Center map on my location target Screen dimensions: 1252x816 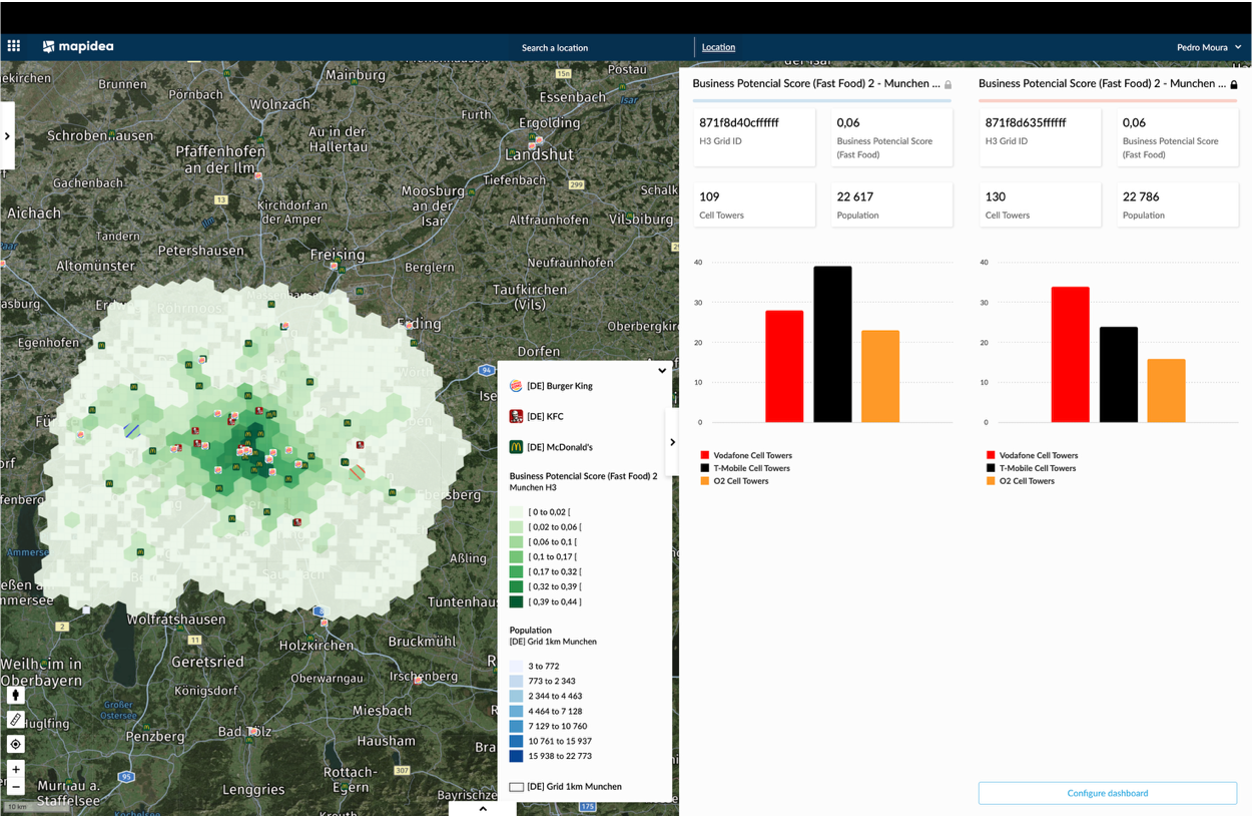tap(15, 744)
